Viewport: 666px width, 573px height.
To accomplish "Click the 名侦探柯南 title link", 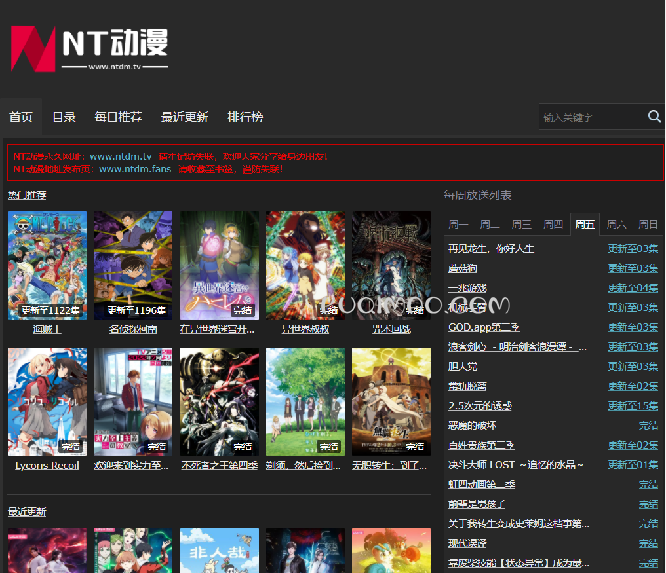I will click(133, 329).
